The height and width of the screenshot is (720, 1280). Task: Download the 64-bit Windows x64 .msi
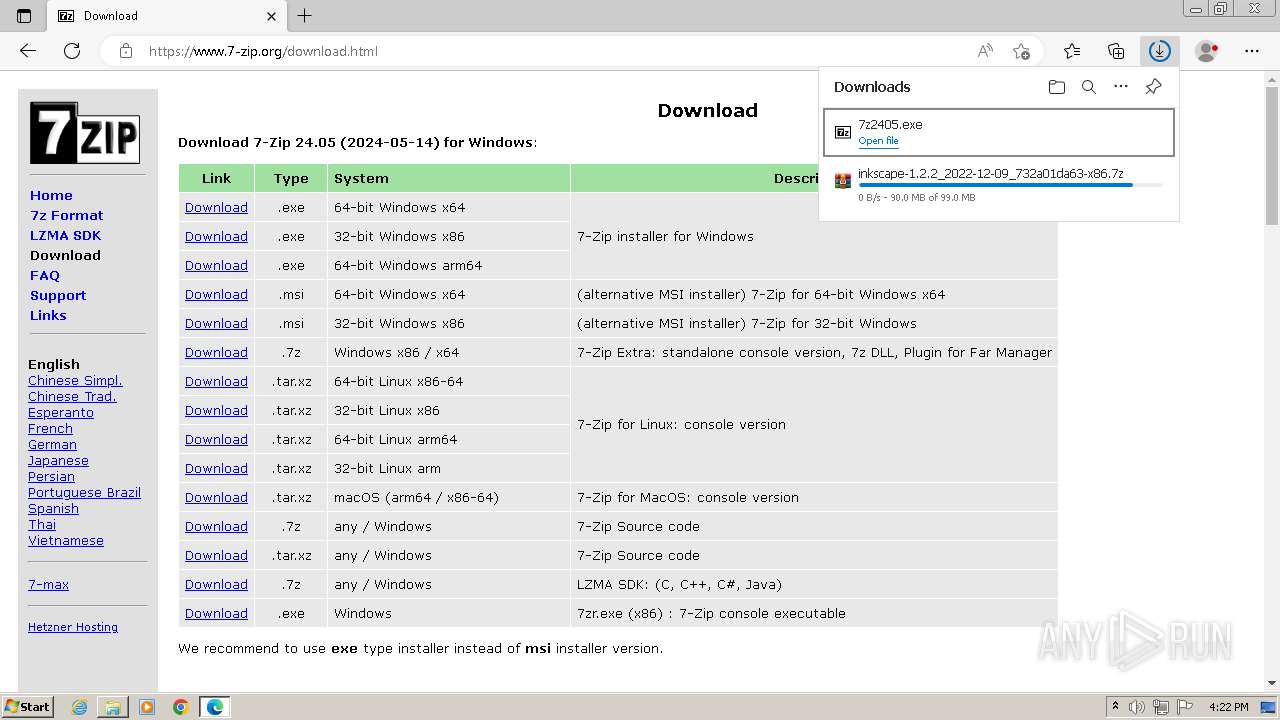click(x=216, y=294)
